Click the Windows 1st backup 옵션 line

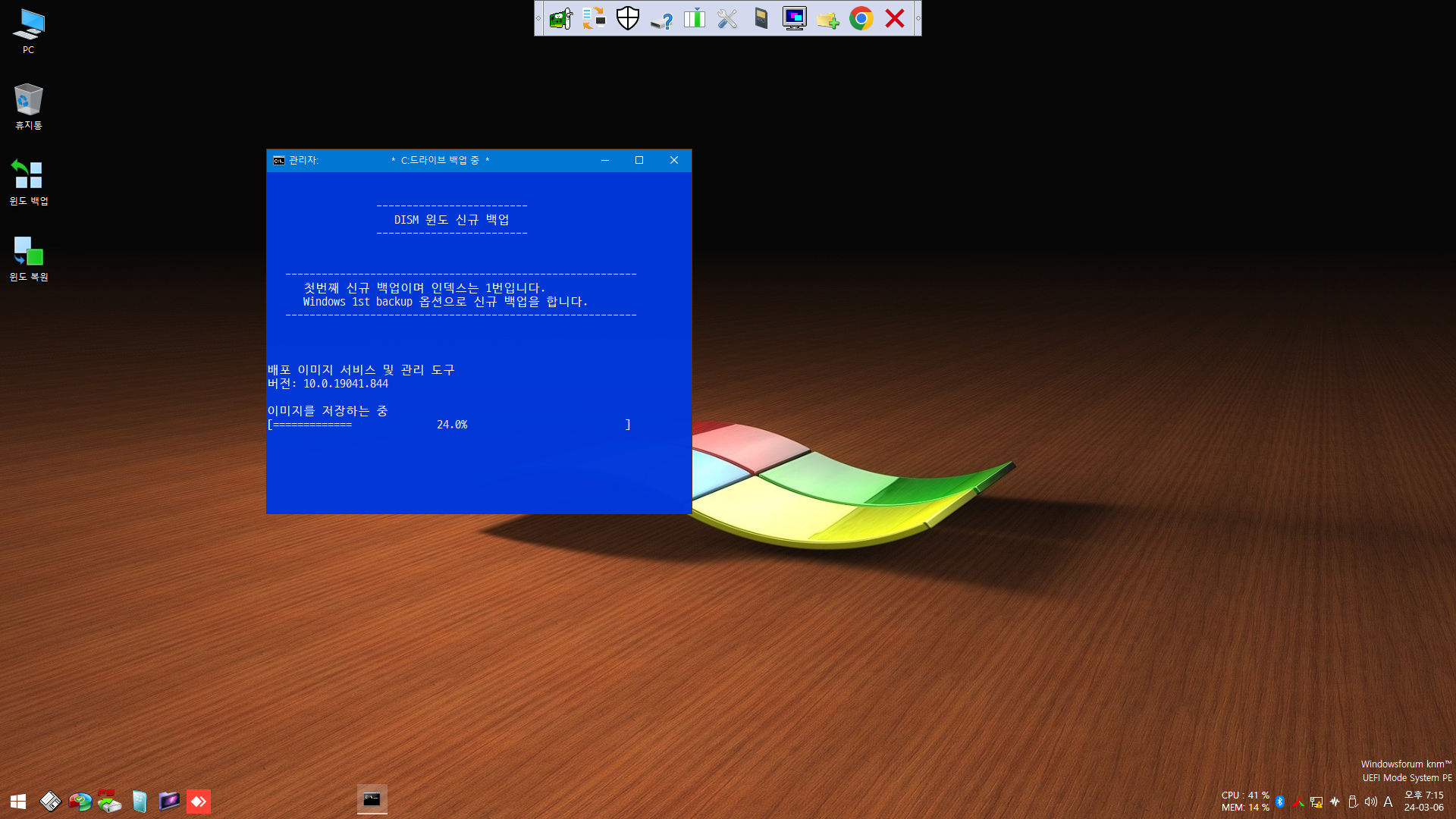tap(445, 302)
